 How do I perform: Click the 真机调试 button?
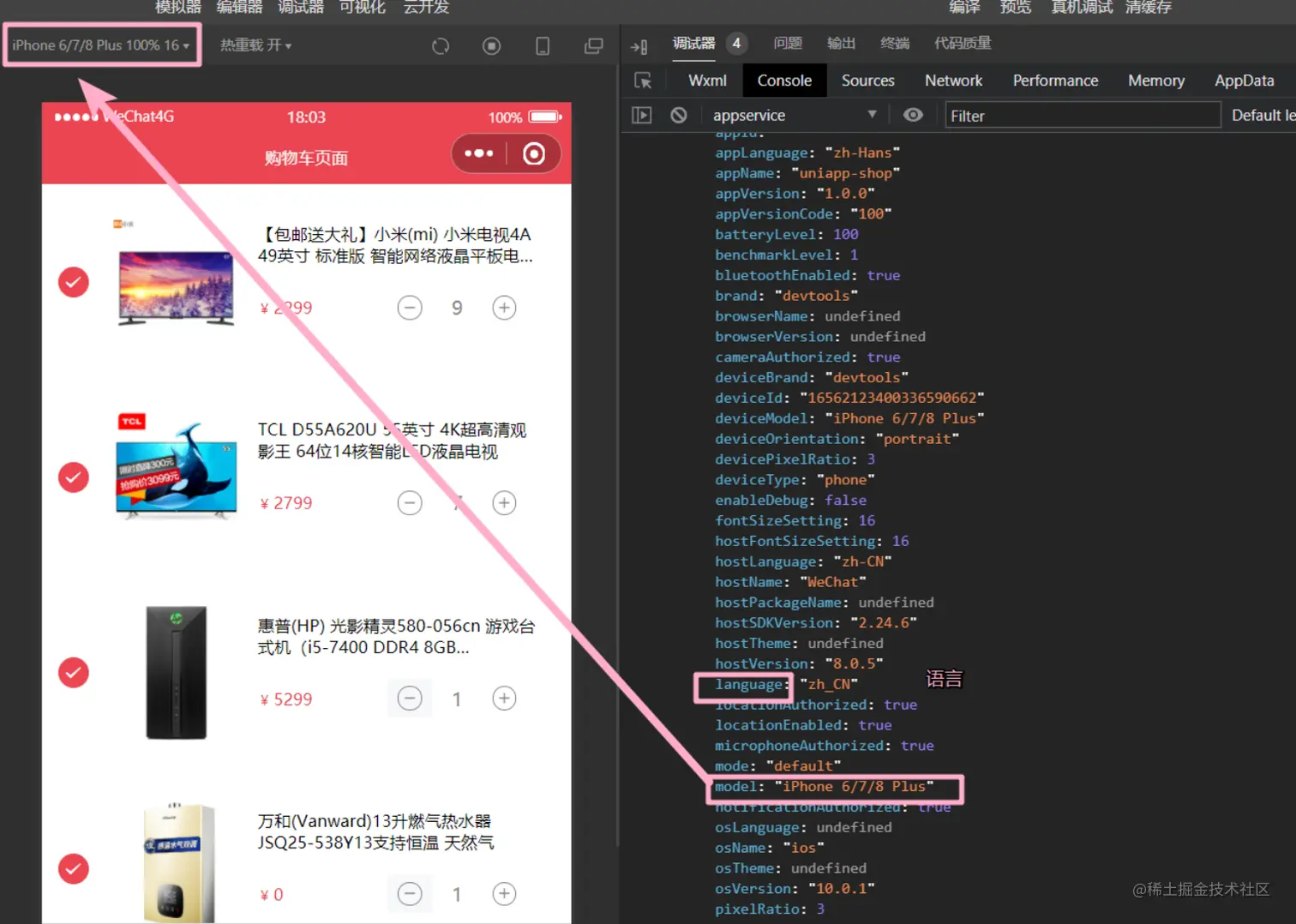pyautogui.click(x=1082, y=8)
